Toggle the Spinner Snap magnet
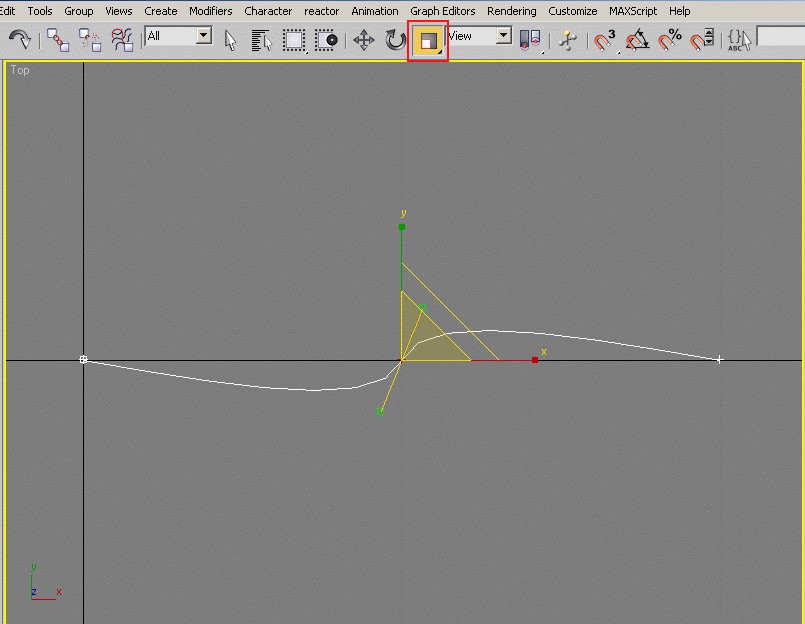Screen dimensions: 805x624 (702, 40)
